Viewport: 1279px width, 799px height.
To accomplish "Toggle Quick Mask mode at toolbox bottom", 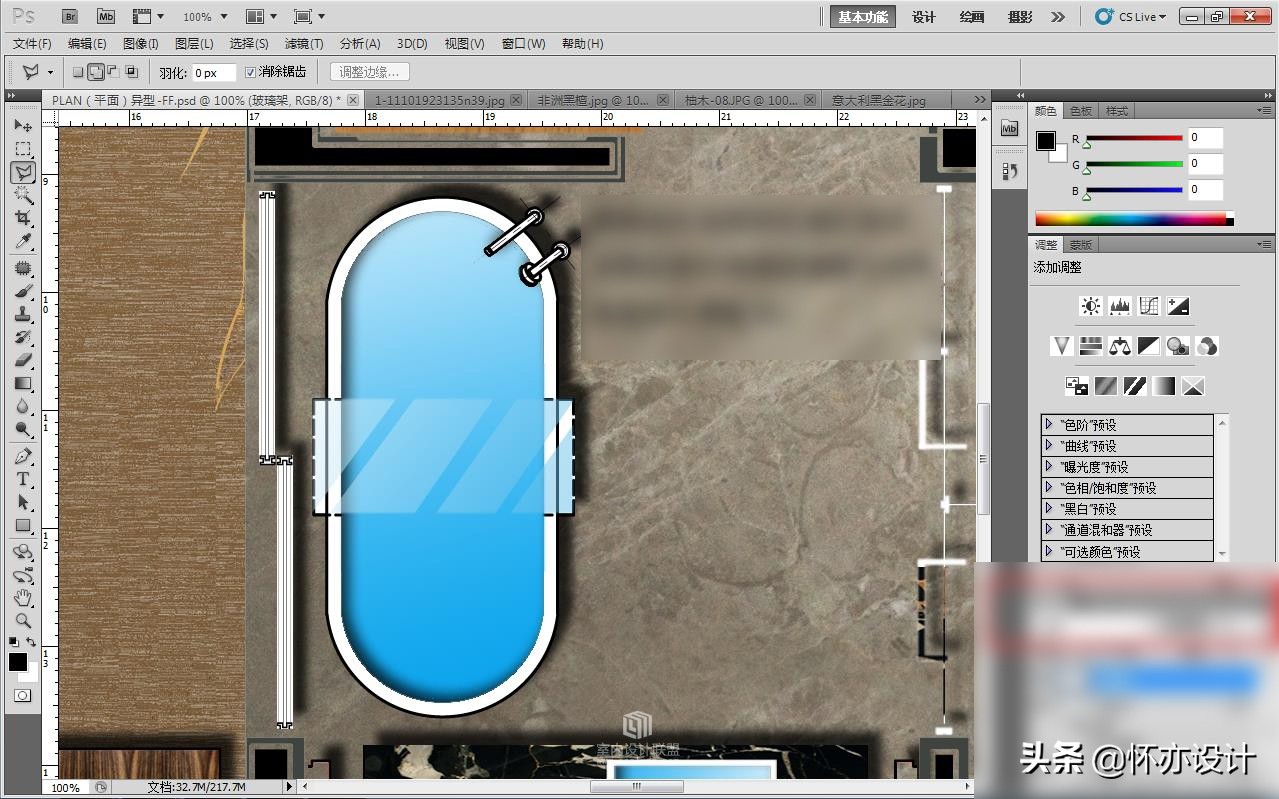I will point(22,695).
